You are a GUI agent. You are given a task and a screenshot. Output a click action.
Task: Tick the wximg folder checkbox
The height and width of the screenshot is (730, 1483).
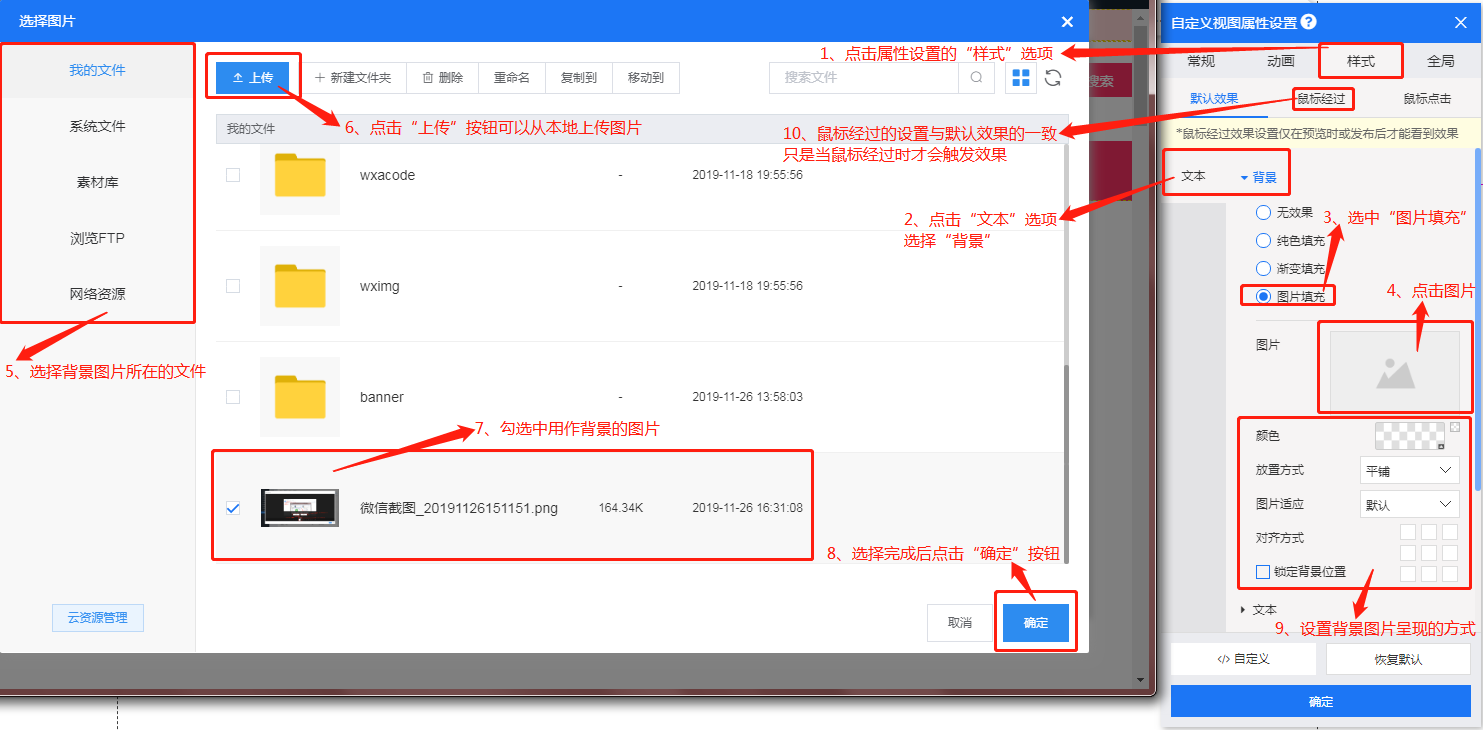pos(233,286)
